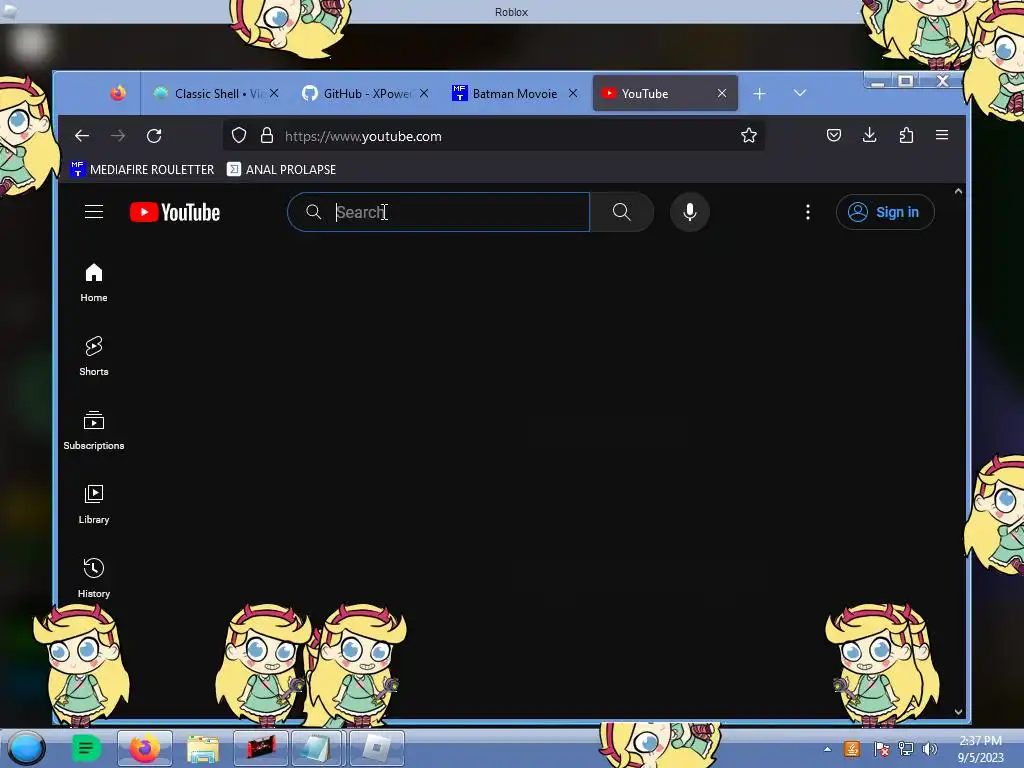Open File Explorer from taskbar
The image size is (1024, 768).
pyautogui.click(x=203, y=748)
